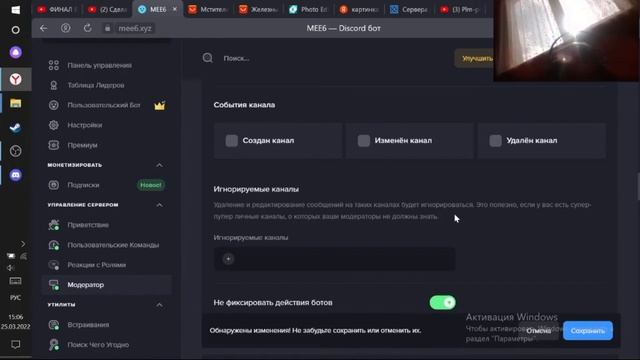
Task: Switch to the ФИНАЛ browser tab
Action: (x=56, y=9)
